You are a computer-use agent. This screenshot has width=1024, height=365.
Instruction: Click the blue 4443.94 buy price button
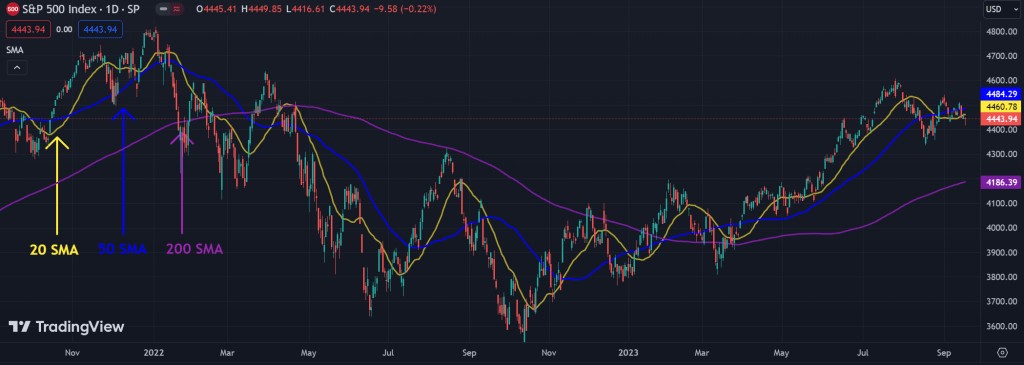click(x=101, y=29)
